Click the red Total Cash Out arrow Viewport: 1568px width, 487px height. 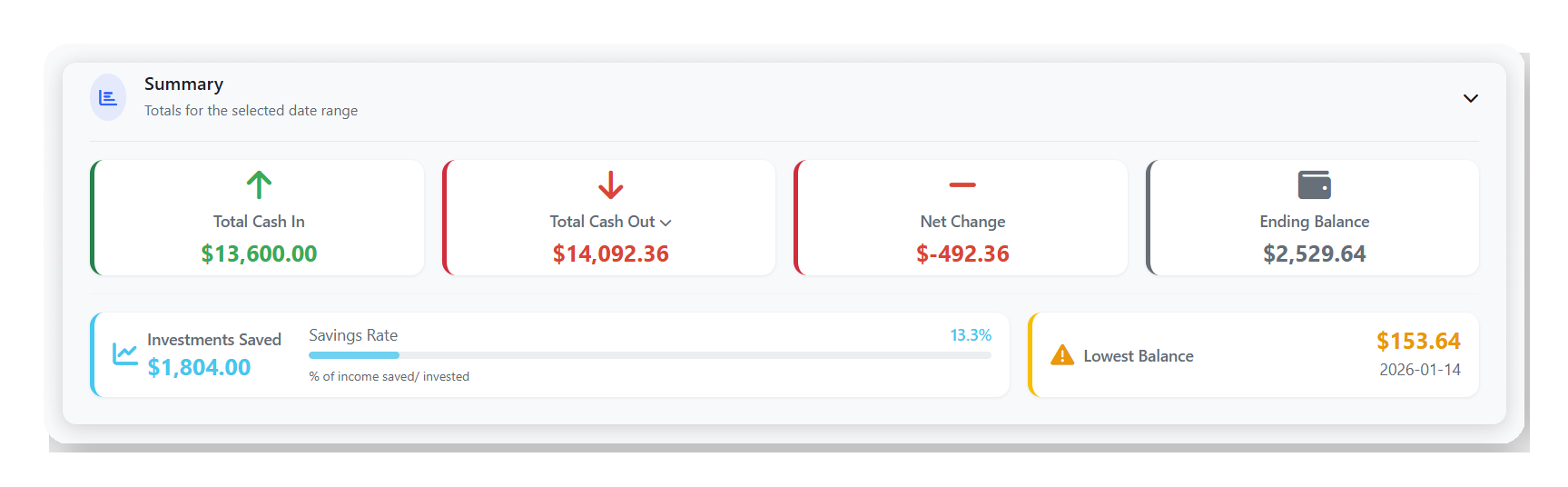point(610,185)
